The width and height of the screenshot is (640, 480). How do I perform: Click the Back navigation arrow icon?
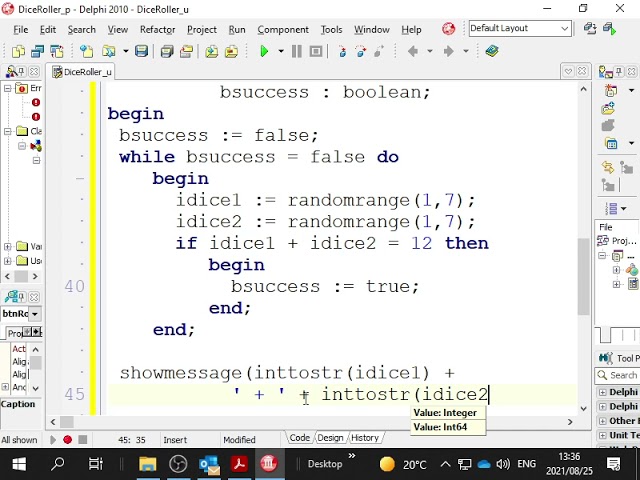413,51
